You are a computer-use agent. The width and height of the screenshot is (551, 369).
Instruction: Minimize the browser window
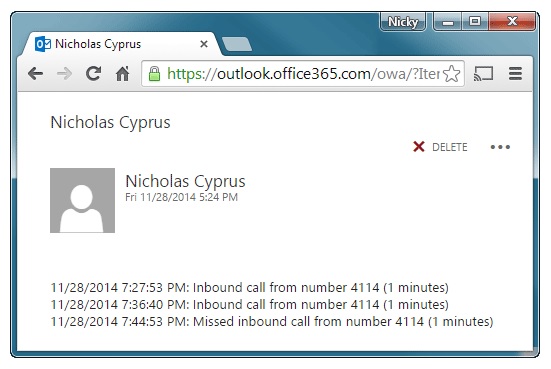coord(447,22)
